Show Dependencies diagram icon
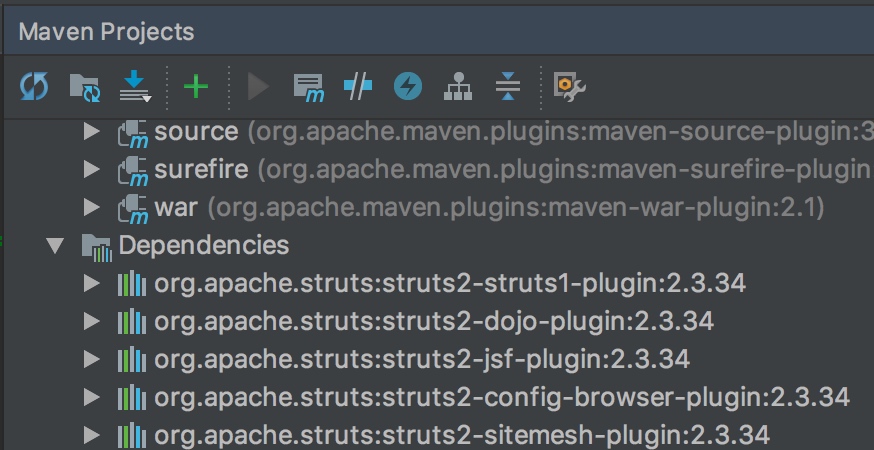 [x=458, y=87]
